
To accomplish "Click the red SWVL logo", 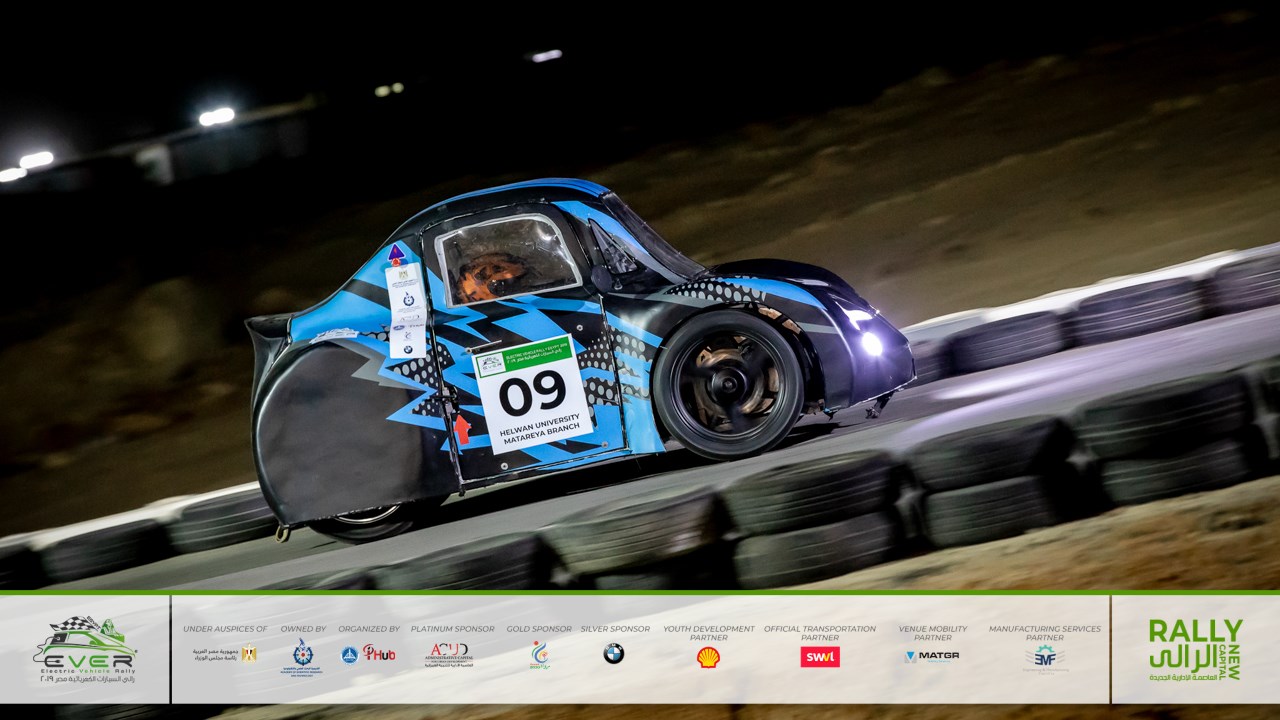I will pos(820,656).
